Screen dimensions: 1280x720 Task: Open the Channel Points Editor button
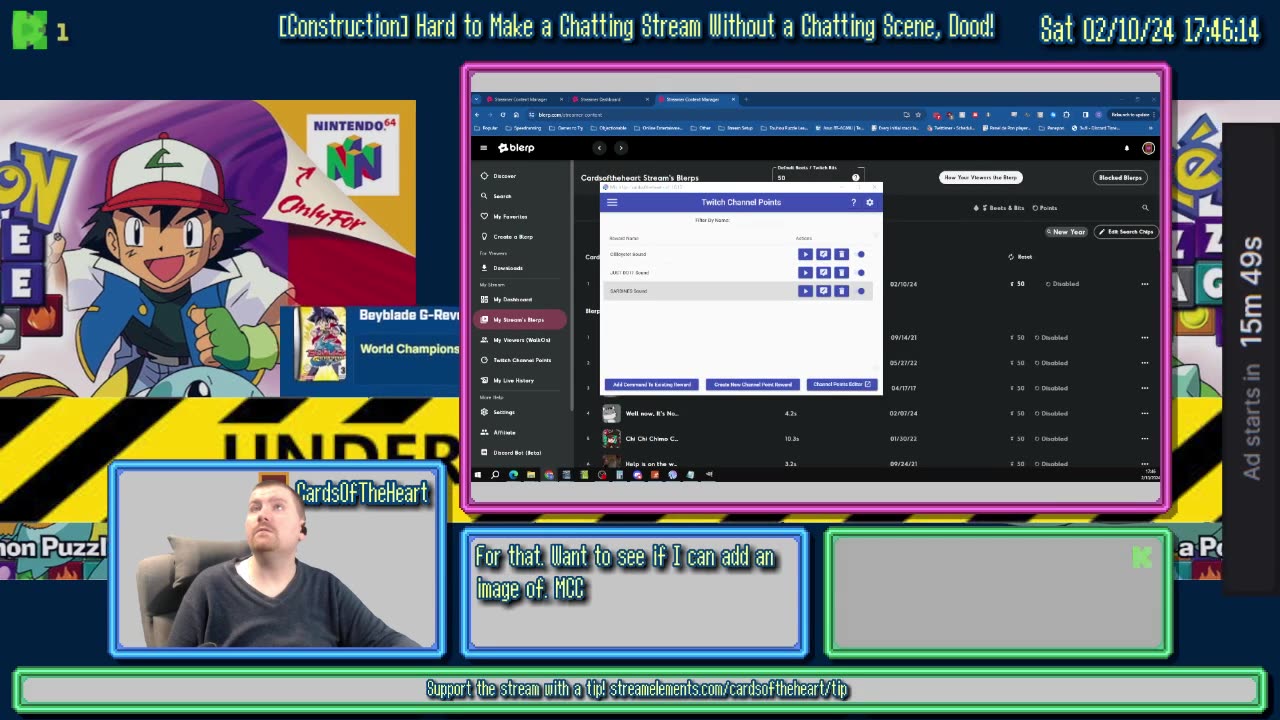point(842,384)
